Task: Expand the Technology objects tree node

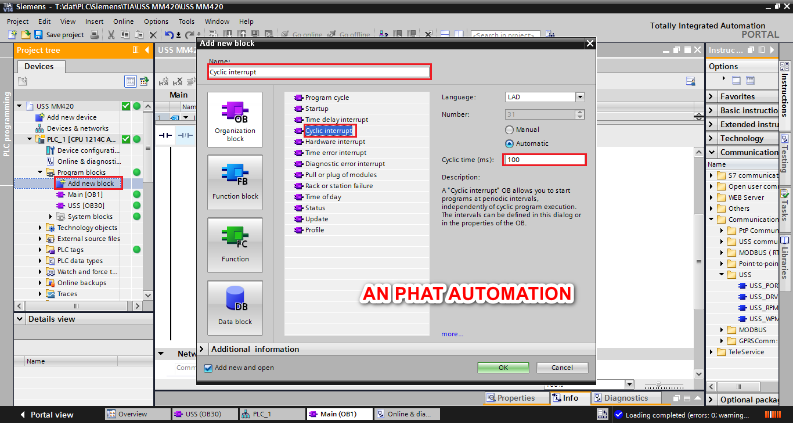Action: 40,227
